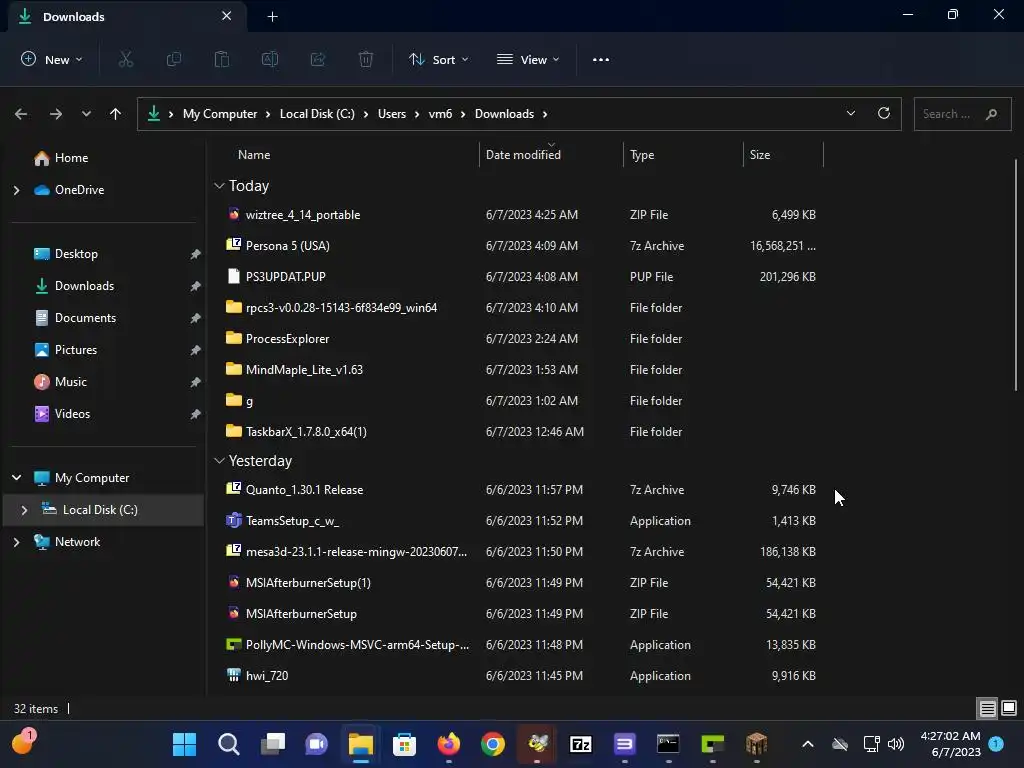
Task: Click vm6 in the breadcrumb path
Action: pos(440,114)
